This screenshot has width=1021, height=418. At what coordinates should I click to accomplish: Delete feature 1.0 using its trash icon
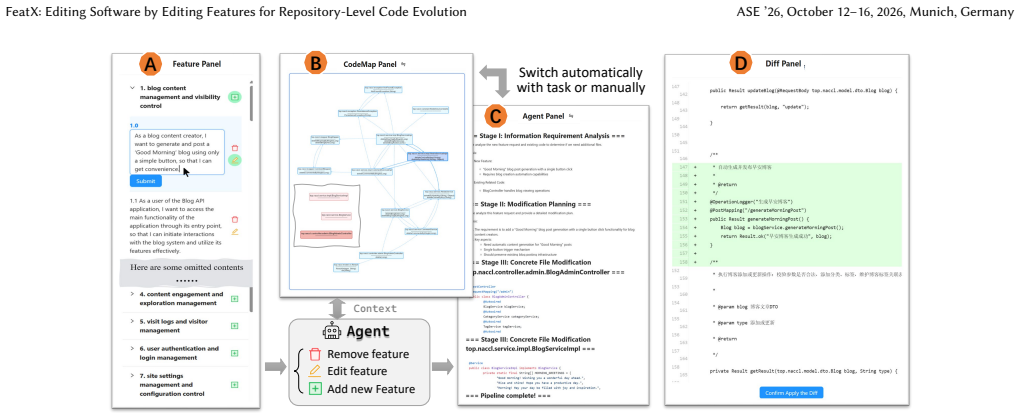coord(235,148)
